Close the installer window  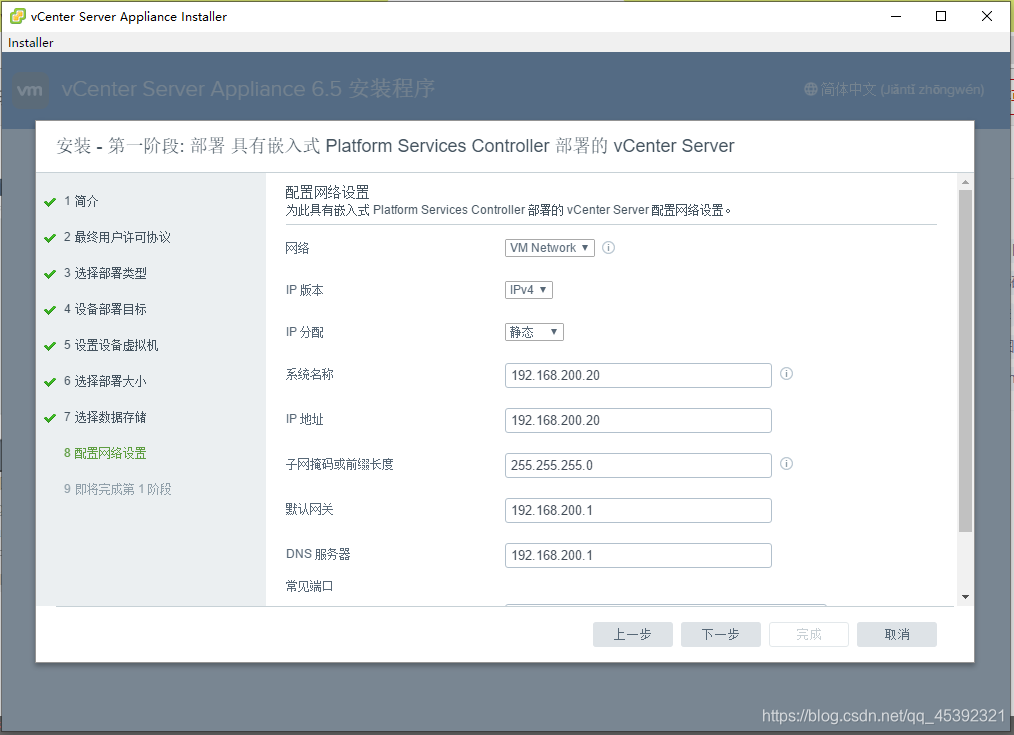(987, 16)
